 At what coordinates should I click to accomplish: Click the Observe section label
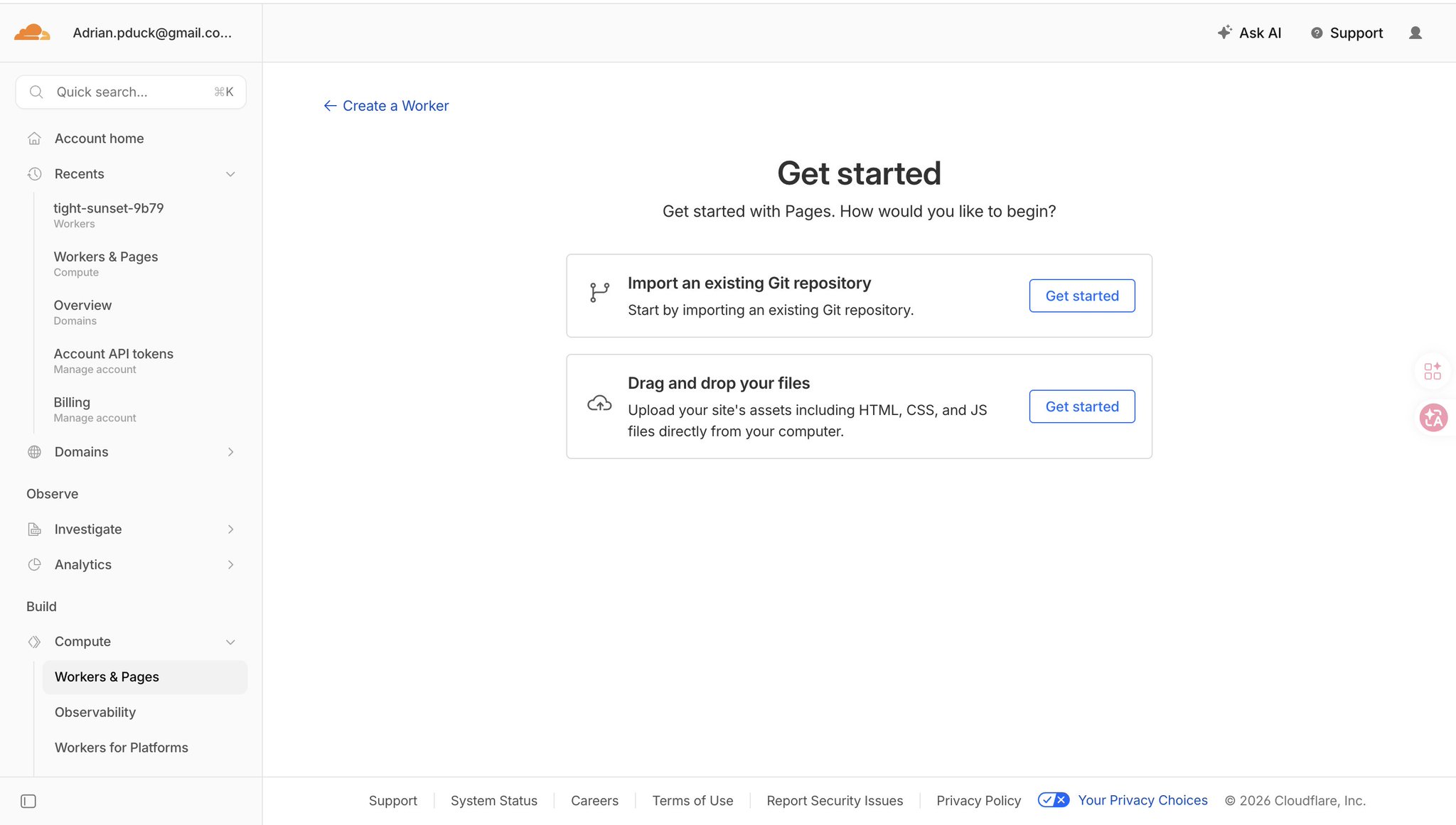click(52, 494)
